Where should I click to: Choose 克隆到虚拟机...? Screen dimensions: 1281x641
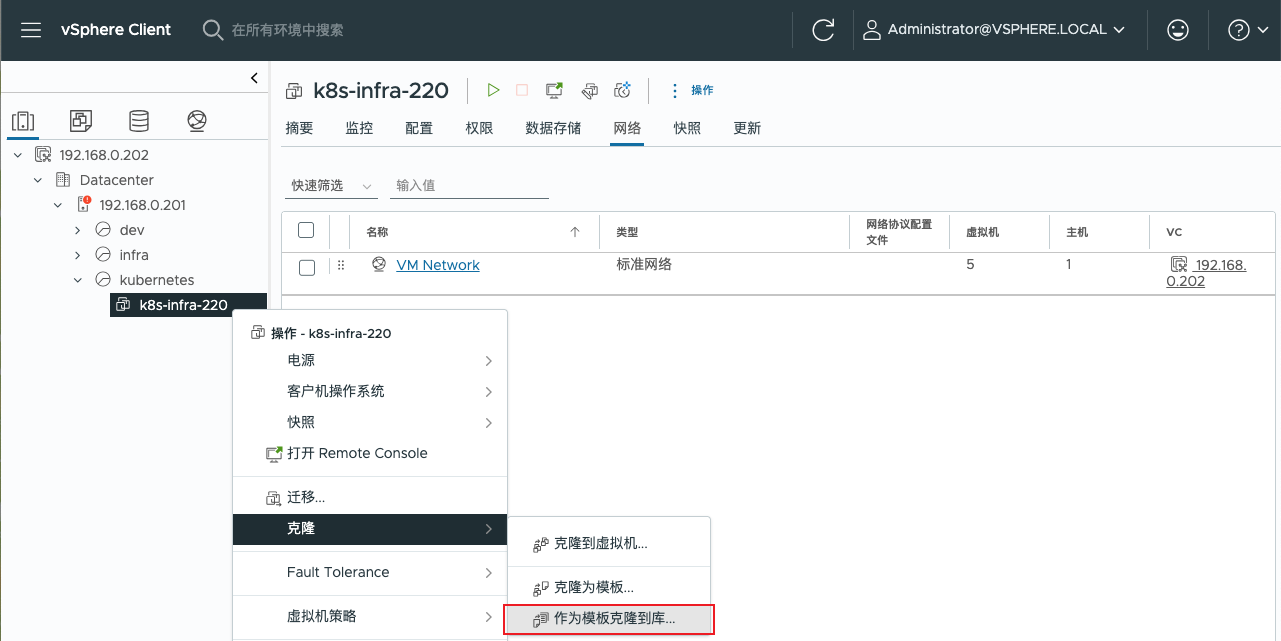[x=610, y=544]
